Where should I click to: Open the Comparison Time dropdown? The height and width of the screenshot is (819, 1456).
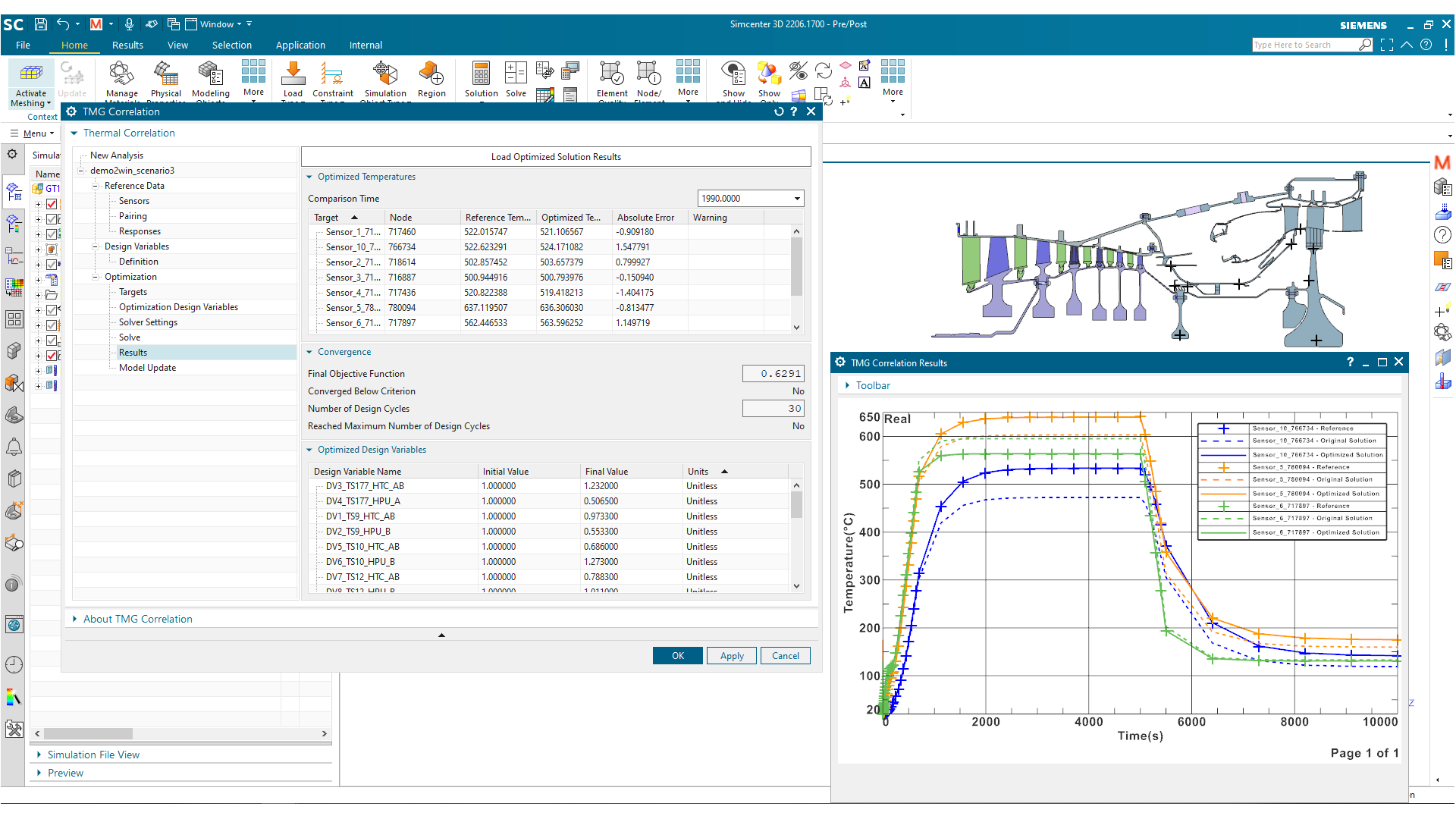click(x=796, y=198)
